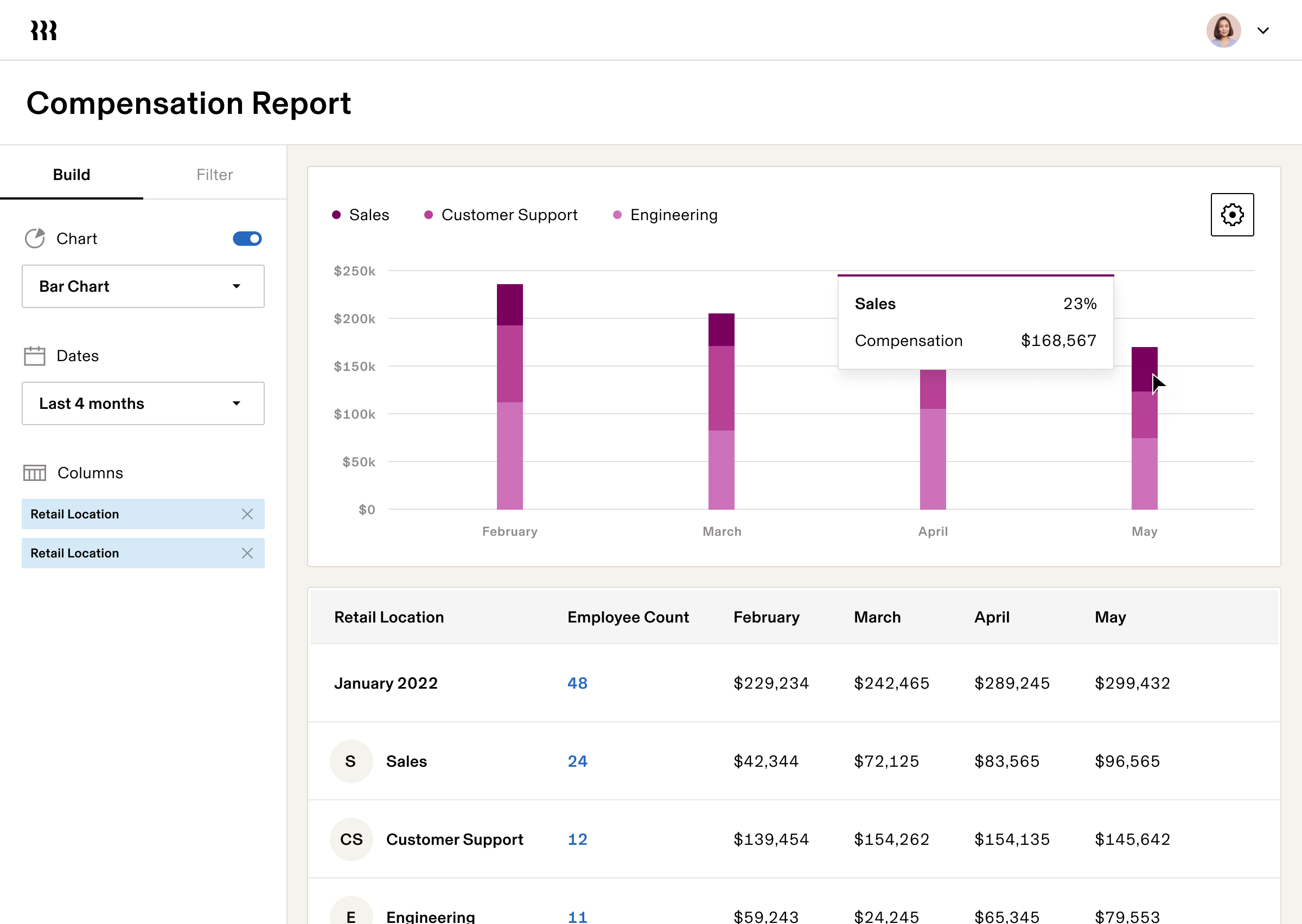Switch to the Filter tab

coord(214,175)
